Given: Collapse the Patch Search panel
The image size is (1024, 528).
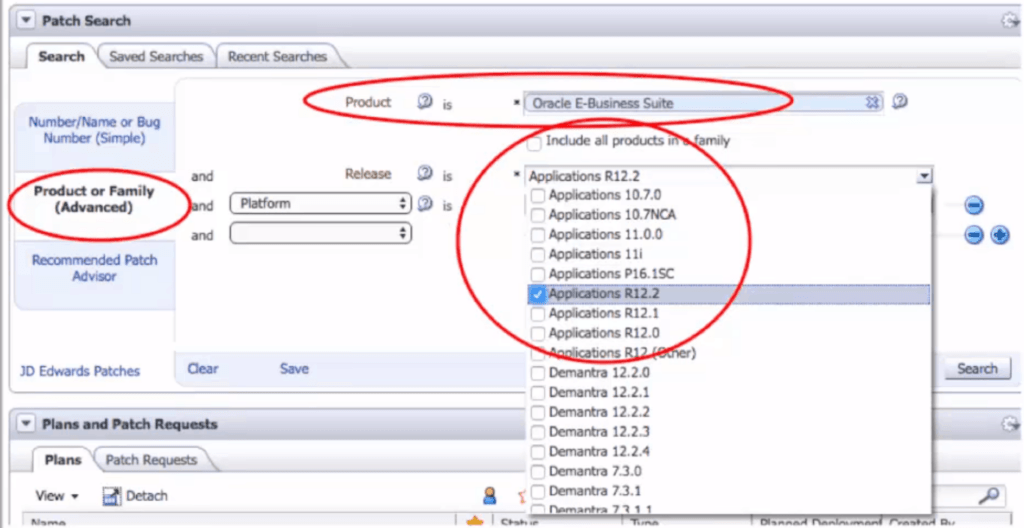Looking at the screenshot, I should point(25,21).
